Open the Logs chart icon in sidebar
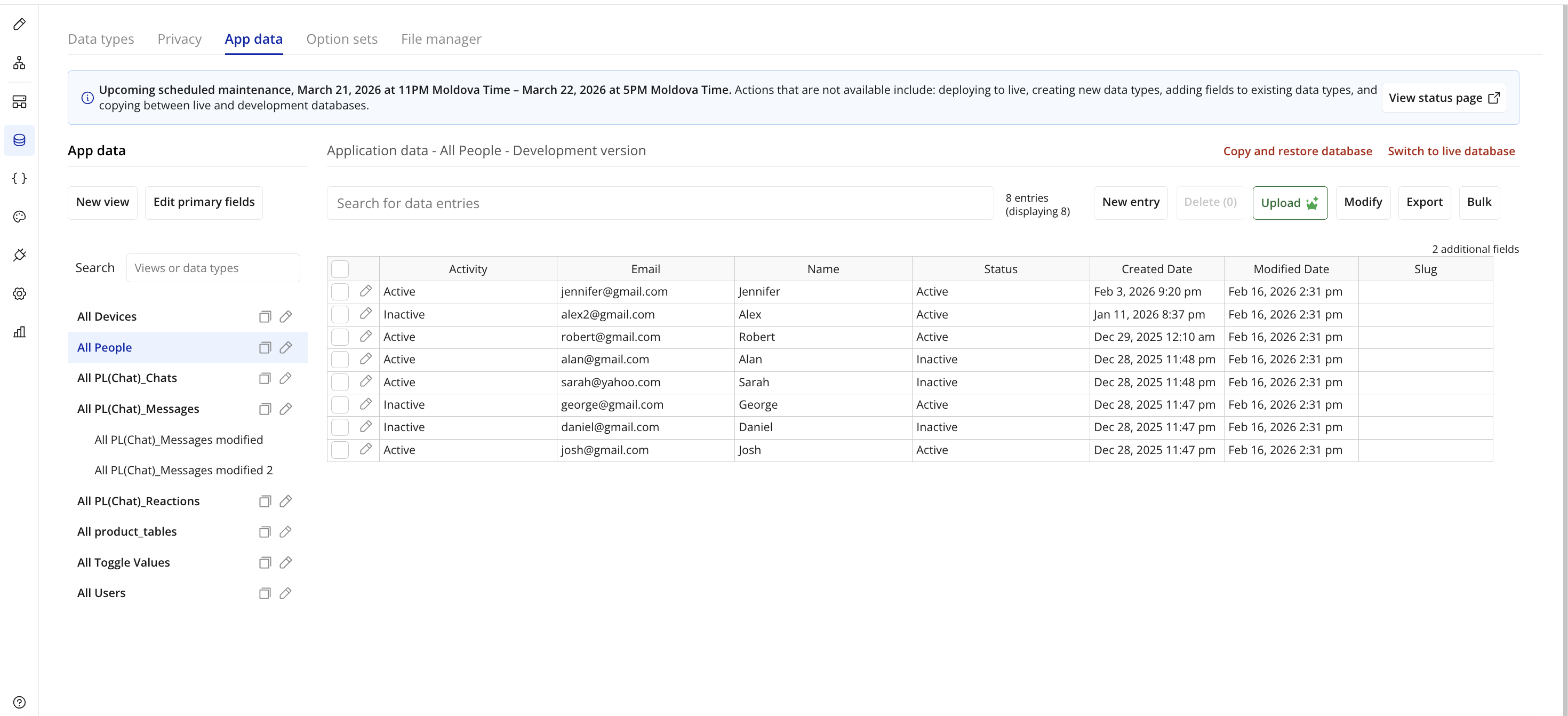Image resolution: width=1568 pixels, height=716 pixels. [x=20, y=332]
